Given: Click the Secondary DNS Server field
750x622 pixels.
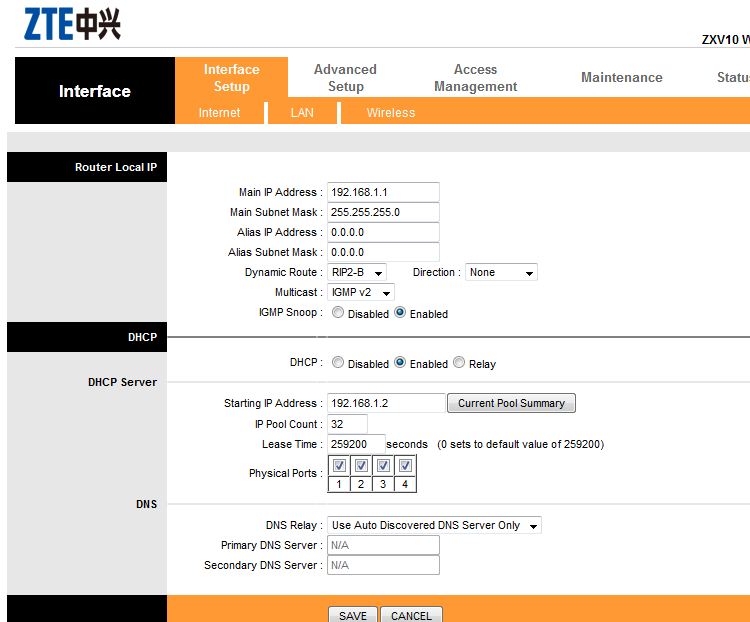Looking at the screenshot, I should coord(383,565).
